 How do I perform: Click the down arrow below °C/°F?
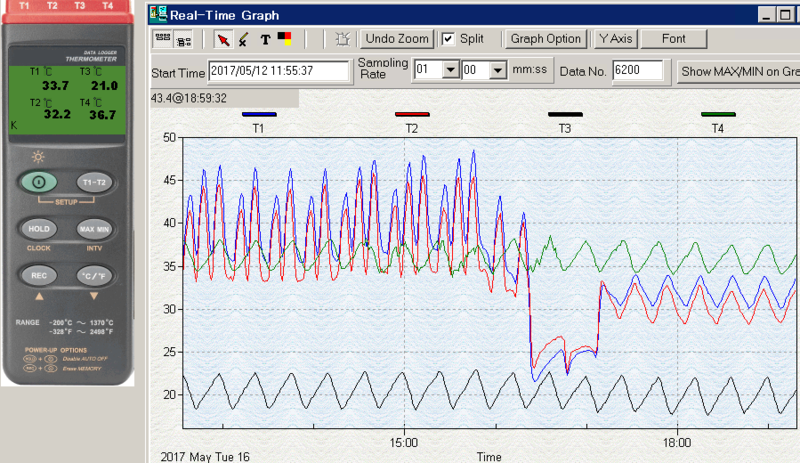click(94, 296)
